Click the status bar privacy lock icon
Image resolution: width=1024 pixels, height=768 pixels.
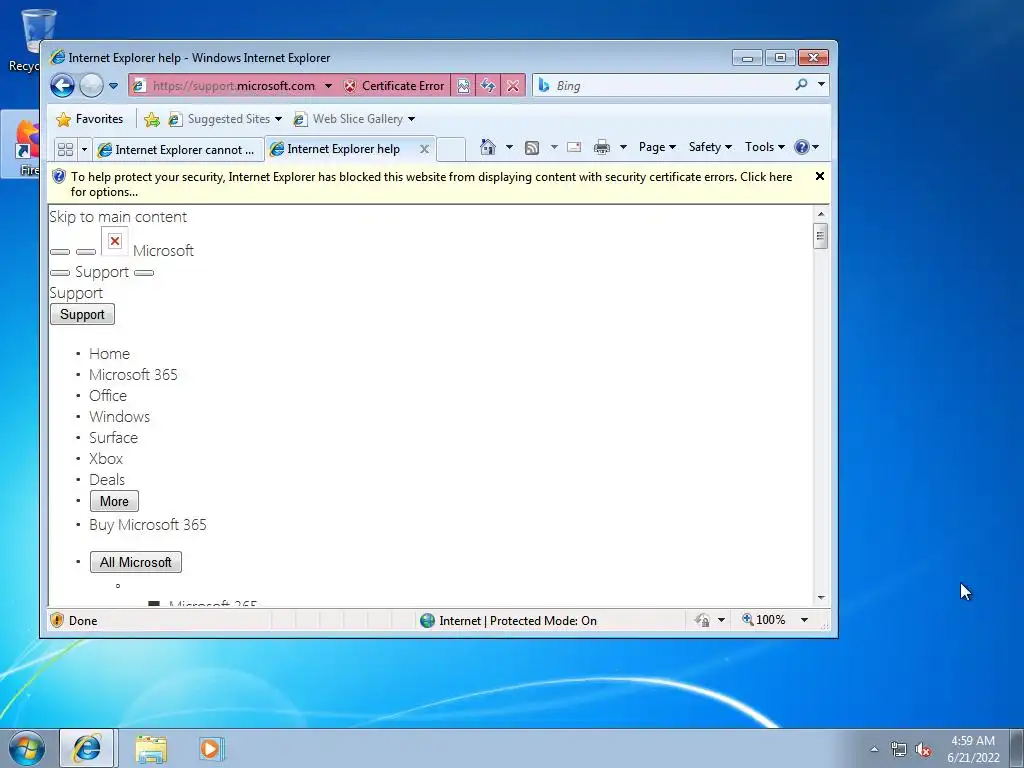point(703,620)
